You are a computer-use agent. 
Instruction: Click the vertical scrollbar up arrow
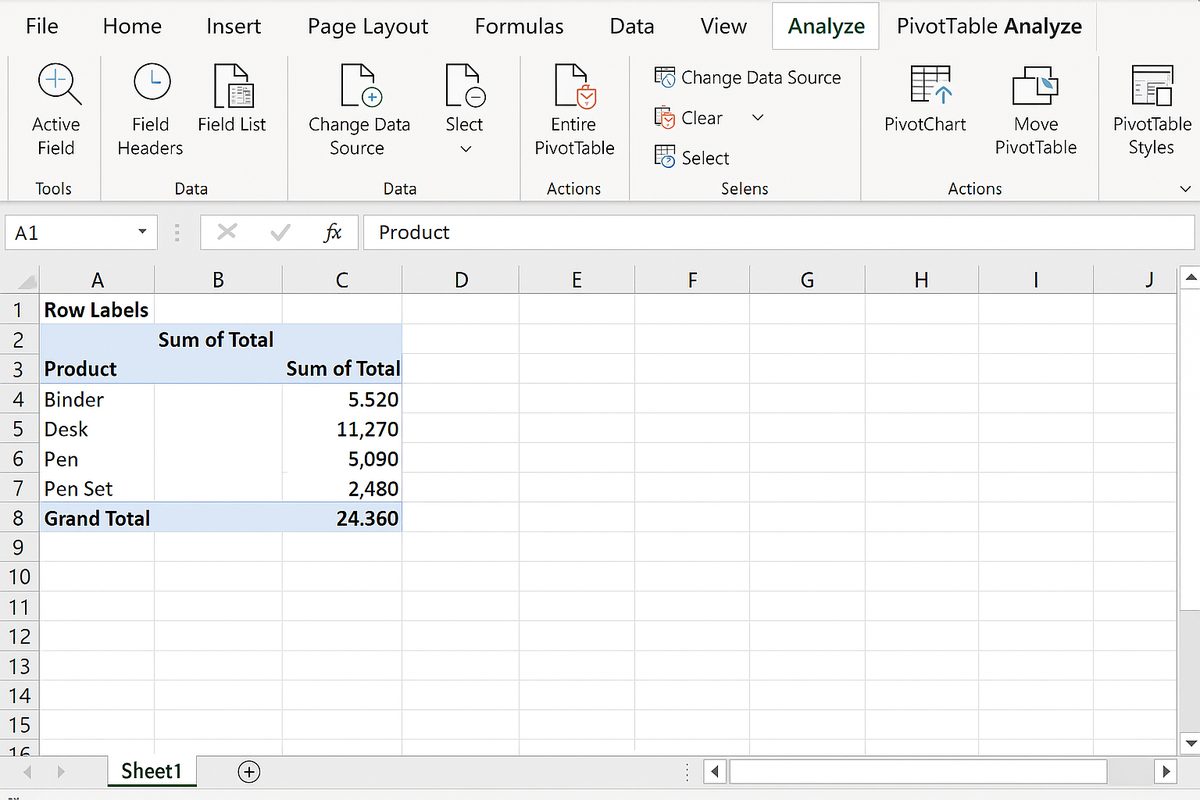[x=1189, y=277]
